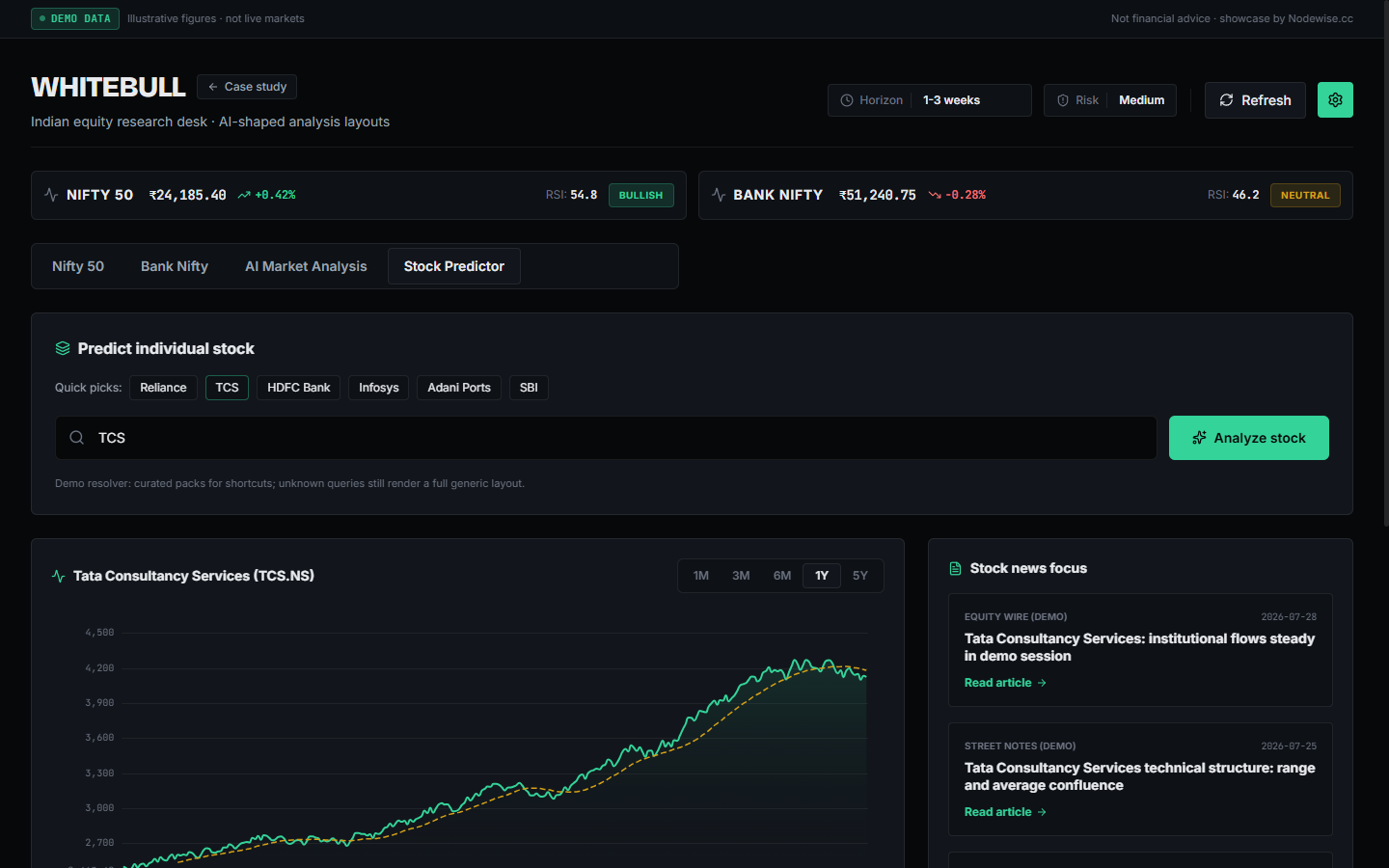This screenshot has width=1389, height=868.
Task: Click the clock icon beside Horizon
Action: coord(847,100)
